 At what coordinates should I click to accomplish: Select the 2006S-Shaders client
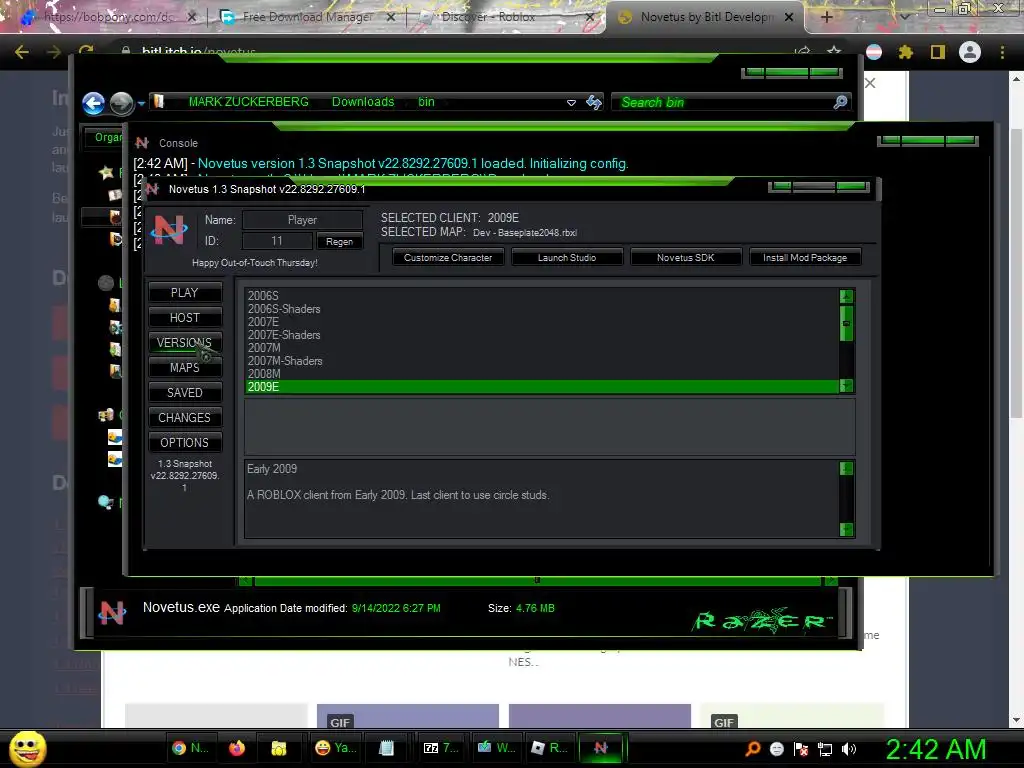[541, 309]
